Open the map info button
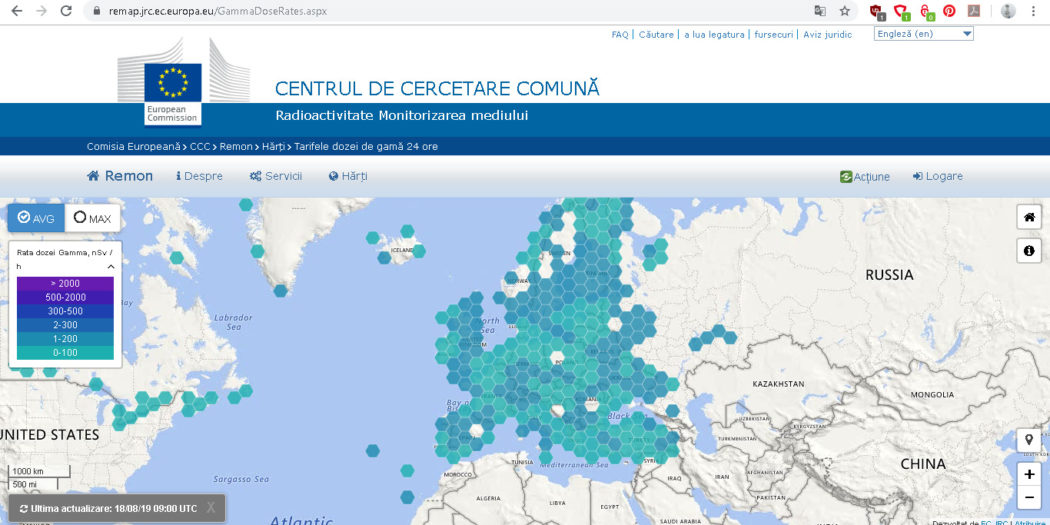Viewport: 1050px width, 525px height. pyautogui.click(x=1028, y=250)
